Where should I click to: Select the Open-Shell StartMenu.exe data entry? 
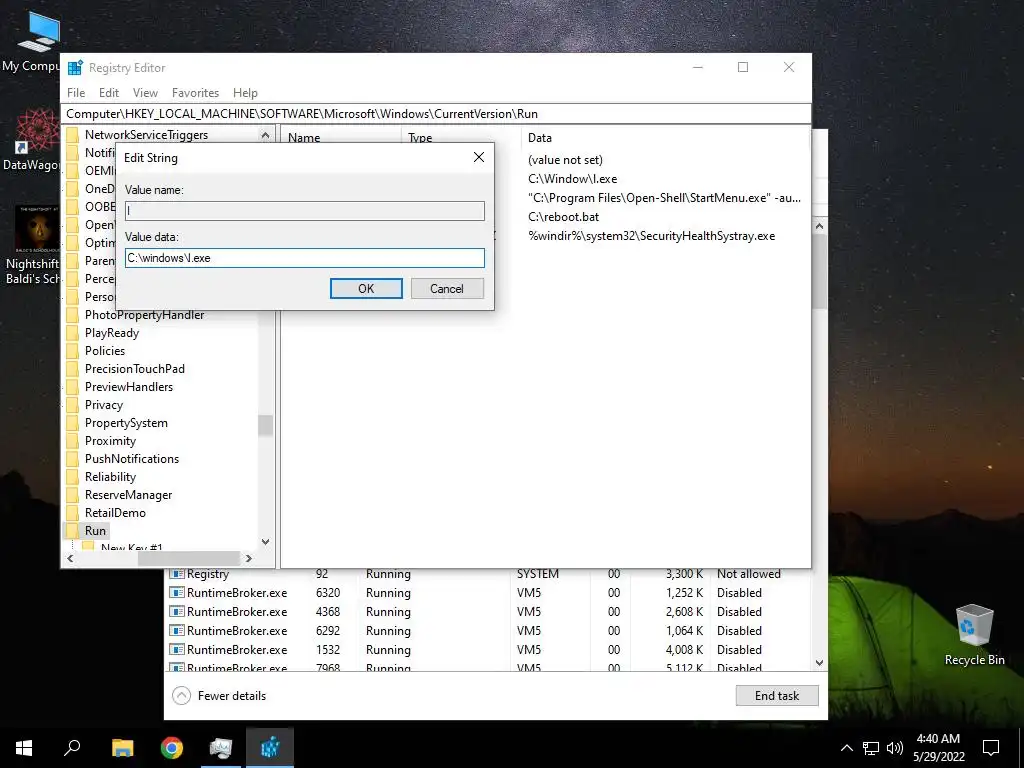(x=664, y=198)
